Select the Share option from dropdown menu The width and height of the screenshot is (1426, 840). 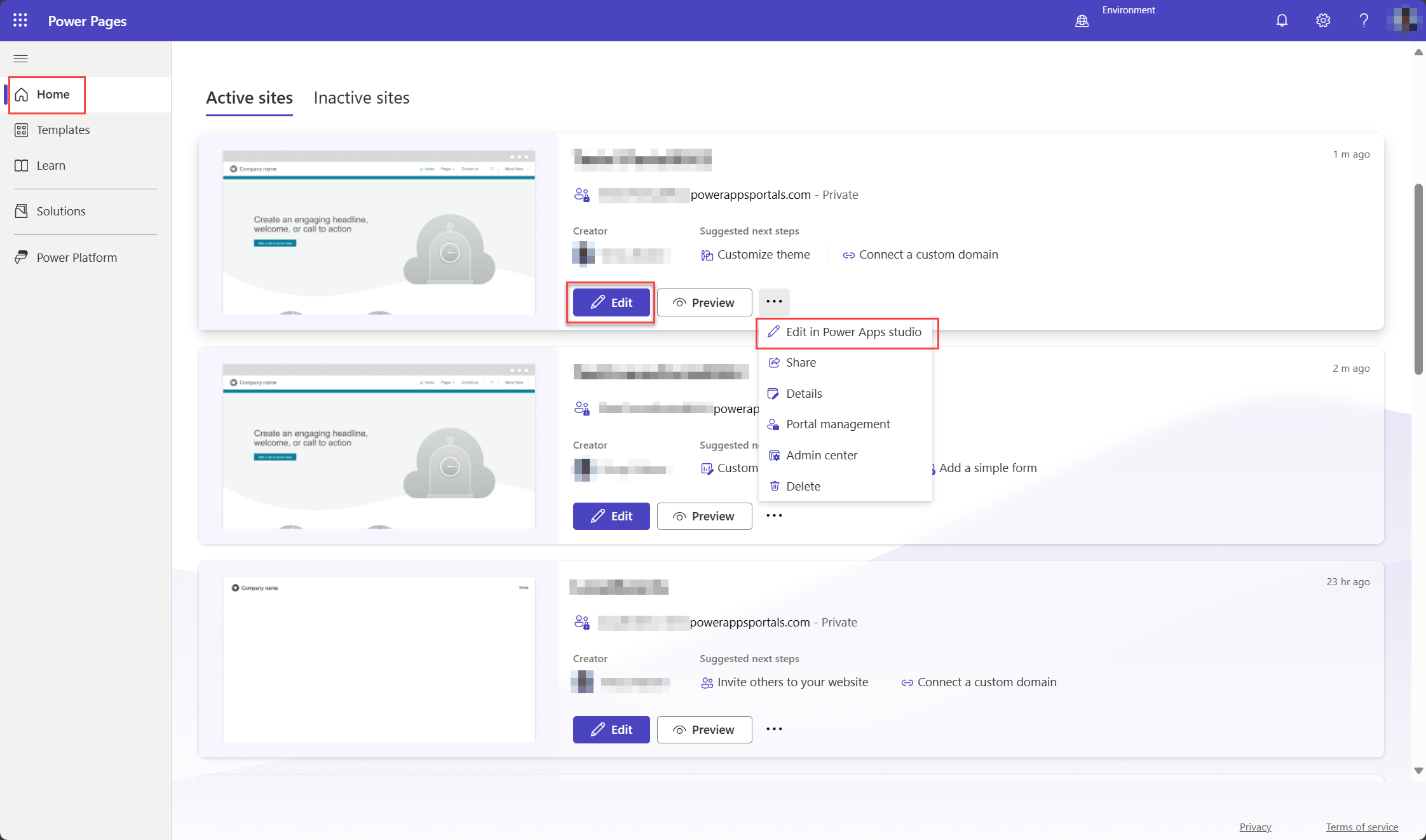(x=801, y=362)
